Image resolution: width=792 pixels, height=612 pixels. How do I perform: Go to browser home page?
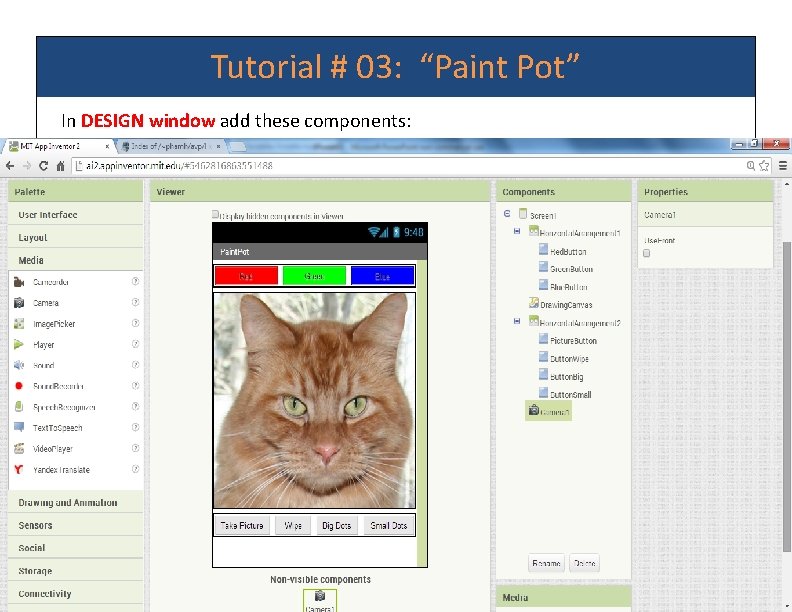pyautogui.click(x=60, y=166)
